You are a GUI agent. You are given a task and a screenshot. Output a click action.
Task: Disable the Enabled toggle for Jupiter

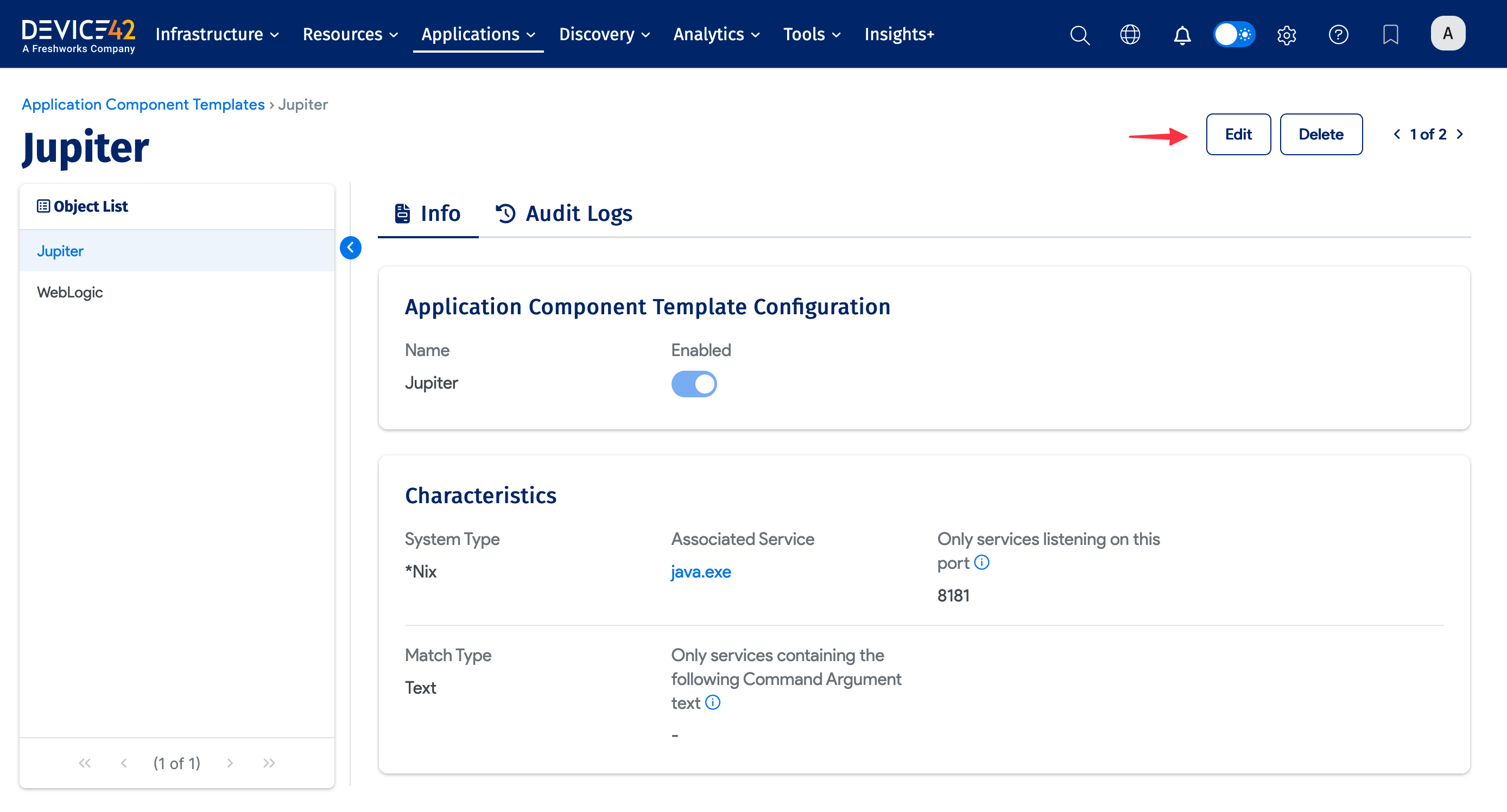(x=694, y=384)
